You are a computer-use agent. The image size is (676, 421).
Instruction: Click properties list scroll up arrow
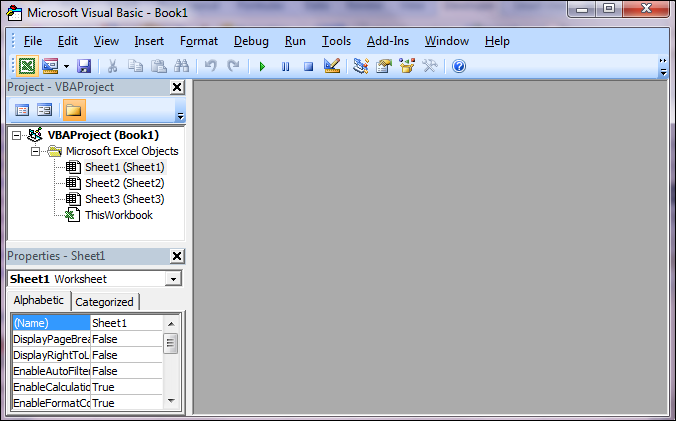(171, 324)
